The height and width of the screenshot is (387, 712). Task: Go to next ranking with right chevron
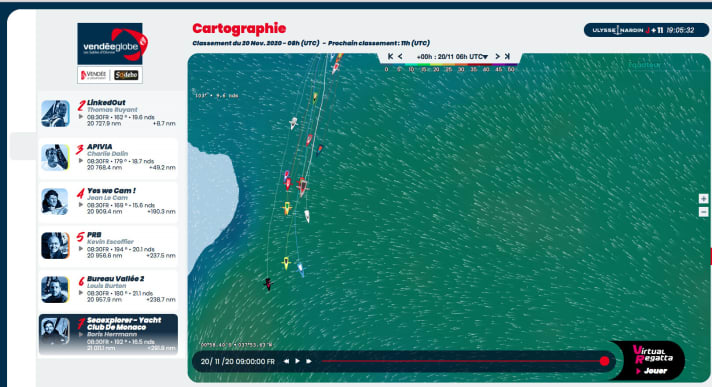[498, 56]
